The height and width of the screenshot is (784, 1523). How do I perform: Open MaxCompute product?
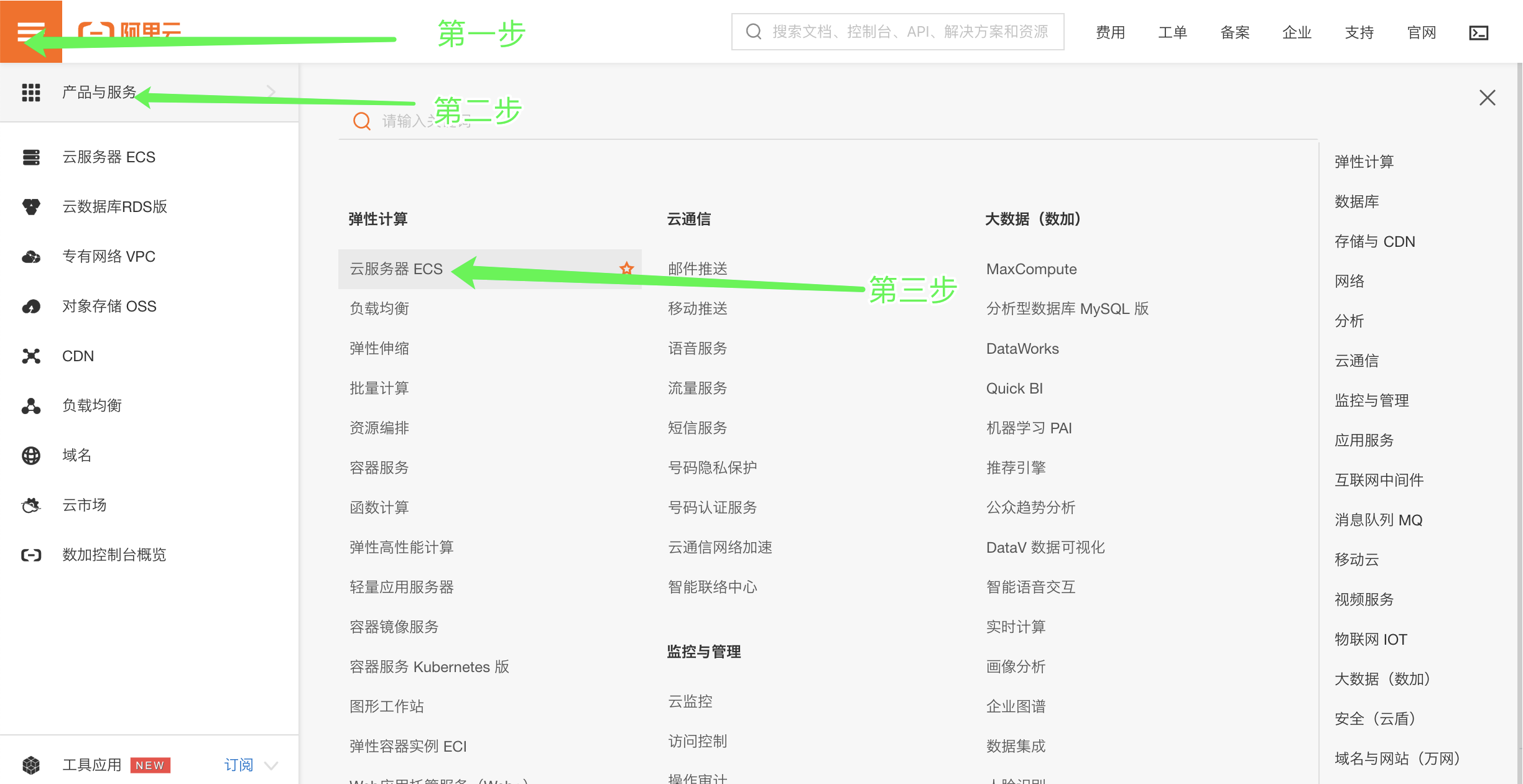coord(1031,269)
